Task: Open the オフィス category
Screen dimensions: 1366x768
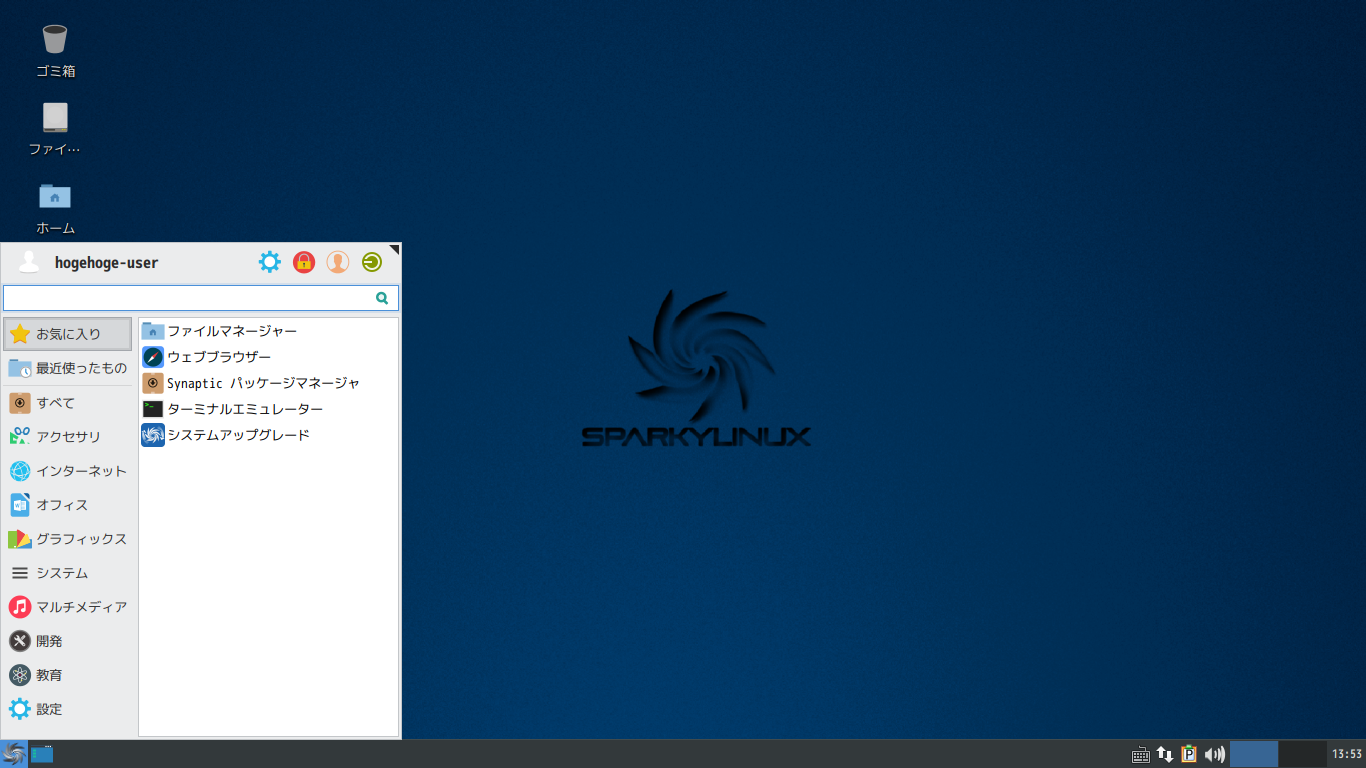Action: click(68, 505)
